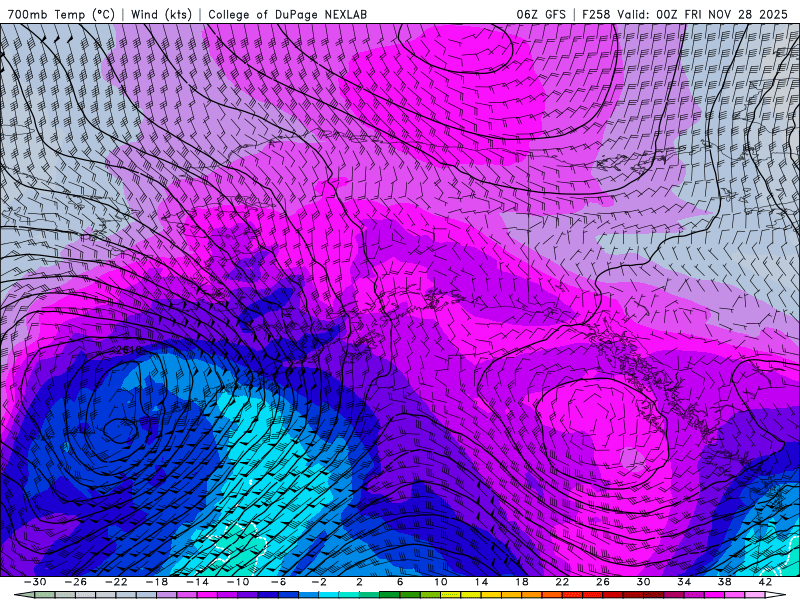The image size is (800, 600).
Task: Click the dark green swatch below 6
Action: 390,595
